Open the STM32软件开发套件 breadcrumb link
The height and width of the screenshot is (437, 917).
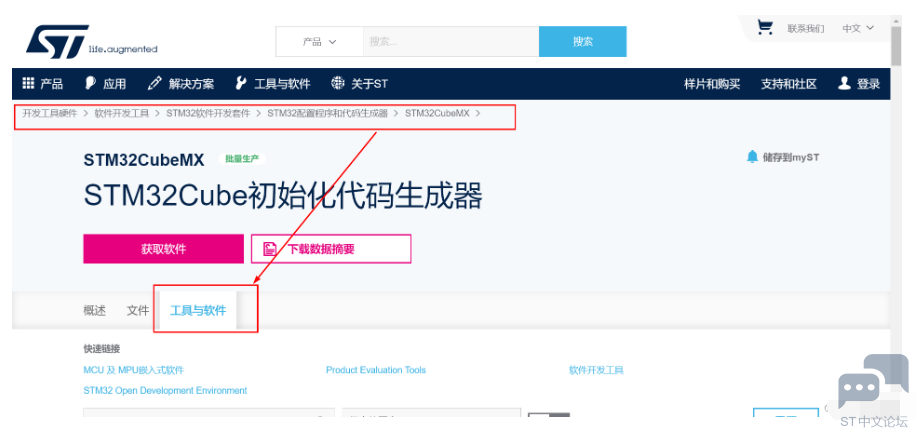click(208, 113)
